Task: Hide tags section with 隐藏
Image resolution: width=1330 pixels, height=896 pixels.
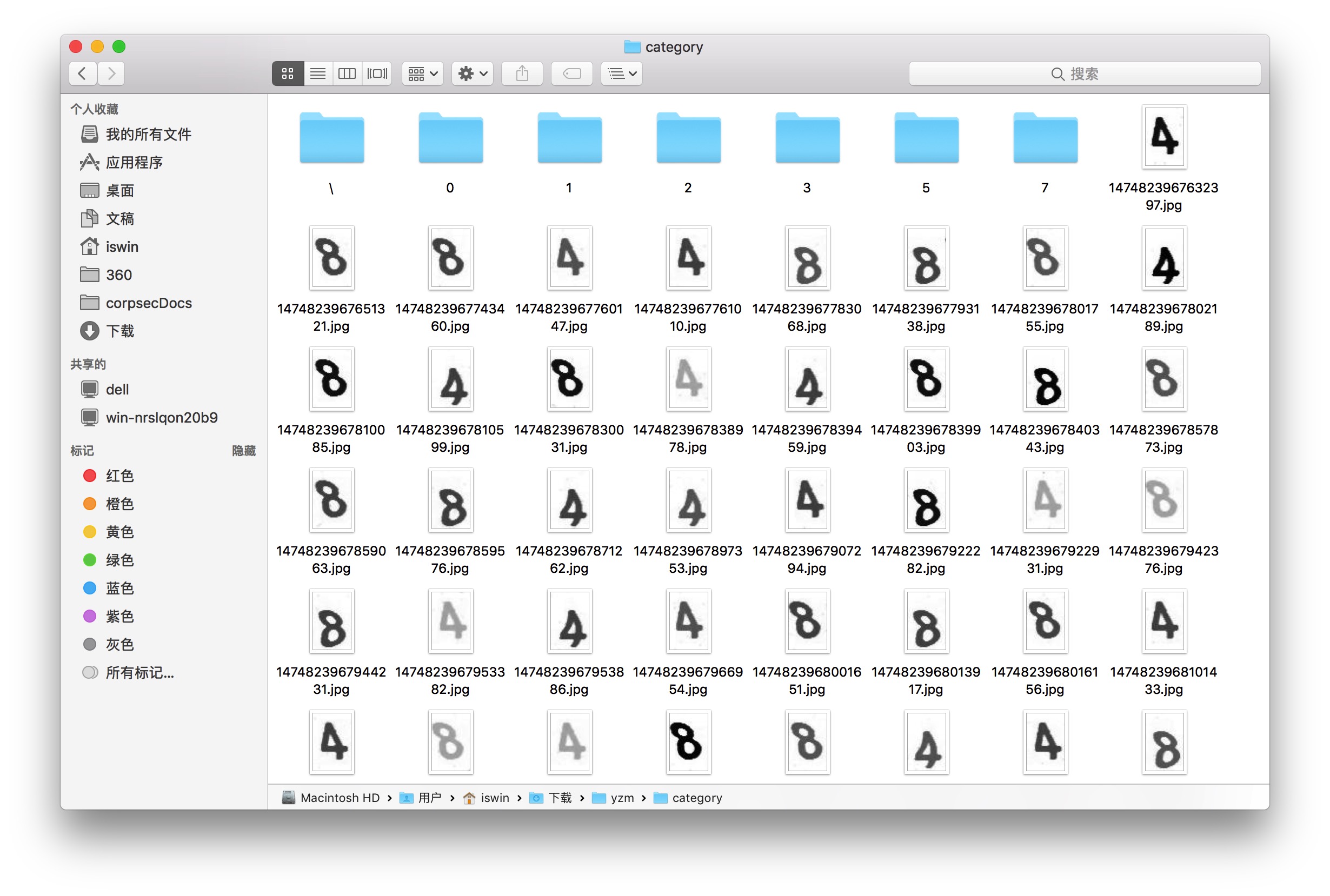Action: click(x=243, y=451)
